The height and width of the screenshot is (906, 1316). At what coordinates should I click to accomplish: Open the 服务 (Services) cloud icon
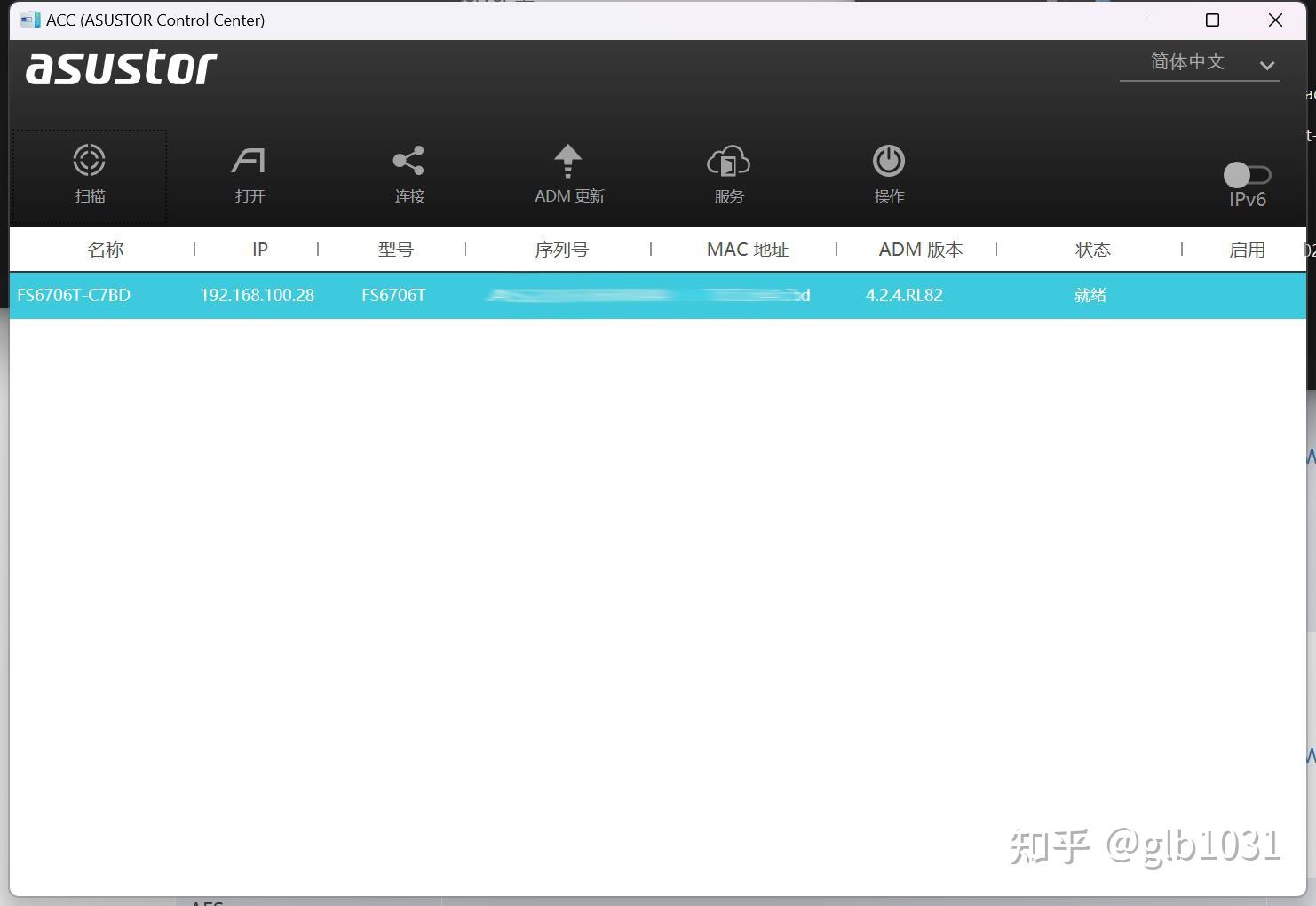tap(728, 162)
